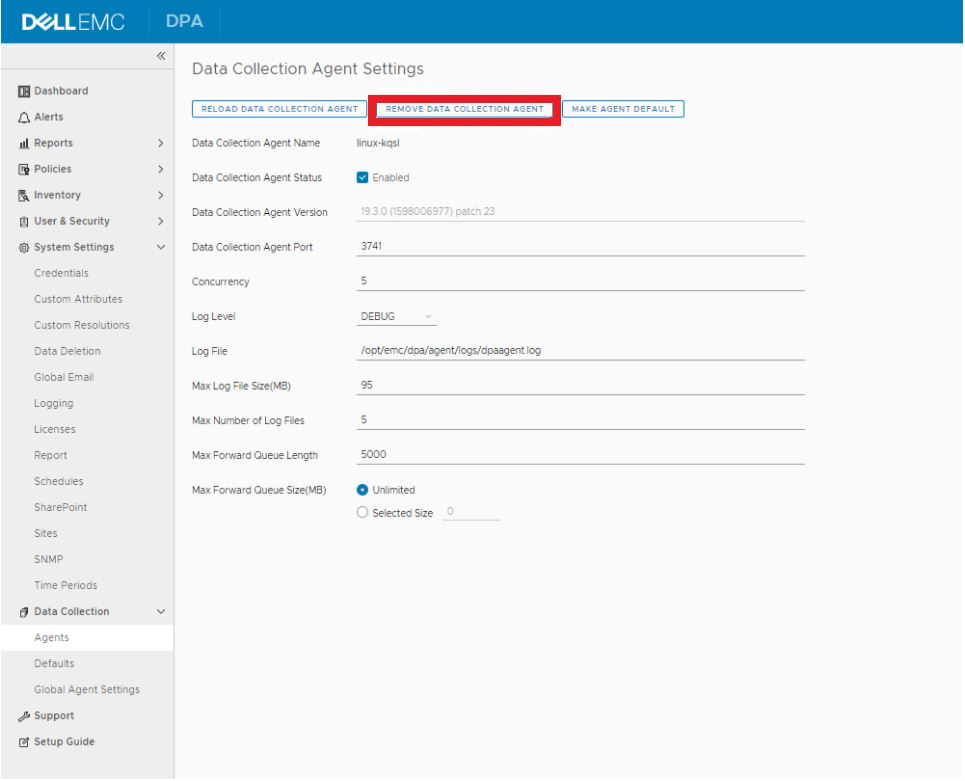The width and height of the screenshot is (965, 781).
Task: Open the Dashboard panel
Action: 22,90
